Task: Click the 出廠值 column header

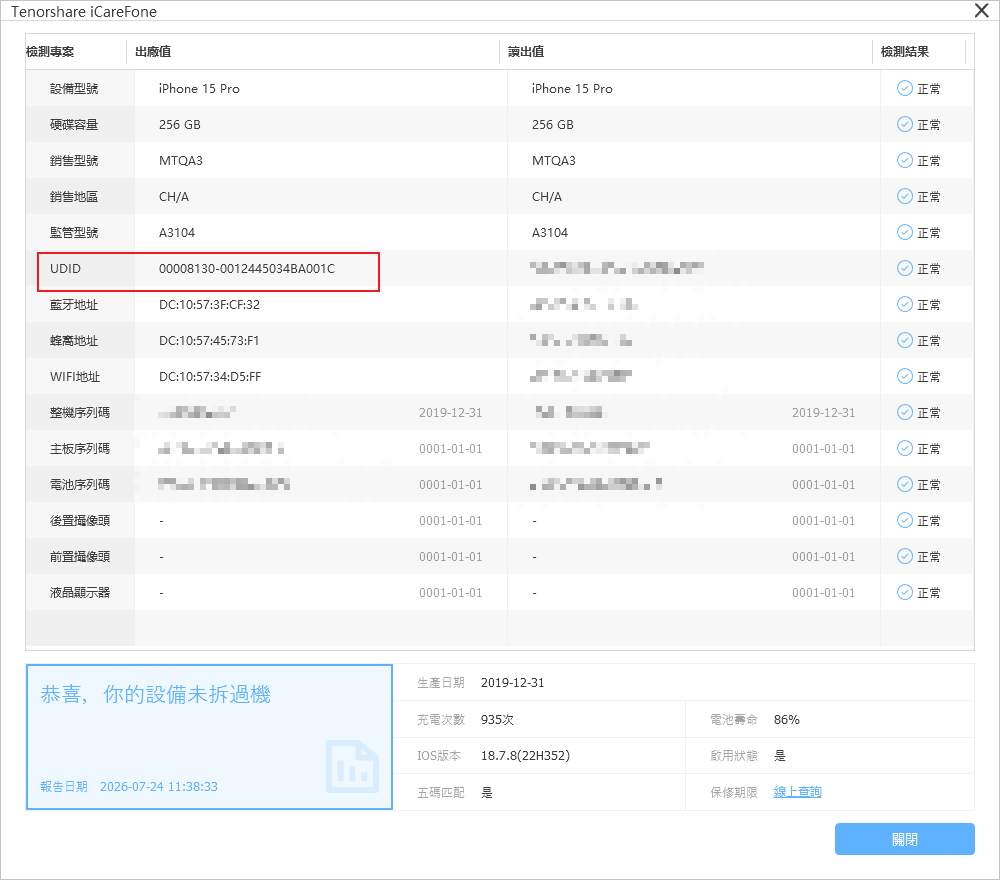Action: point(153,52)
